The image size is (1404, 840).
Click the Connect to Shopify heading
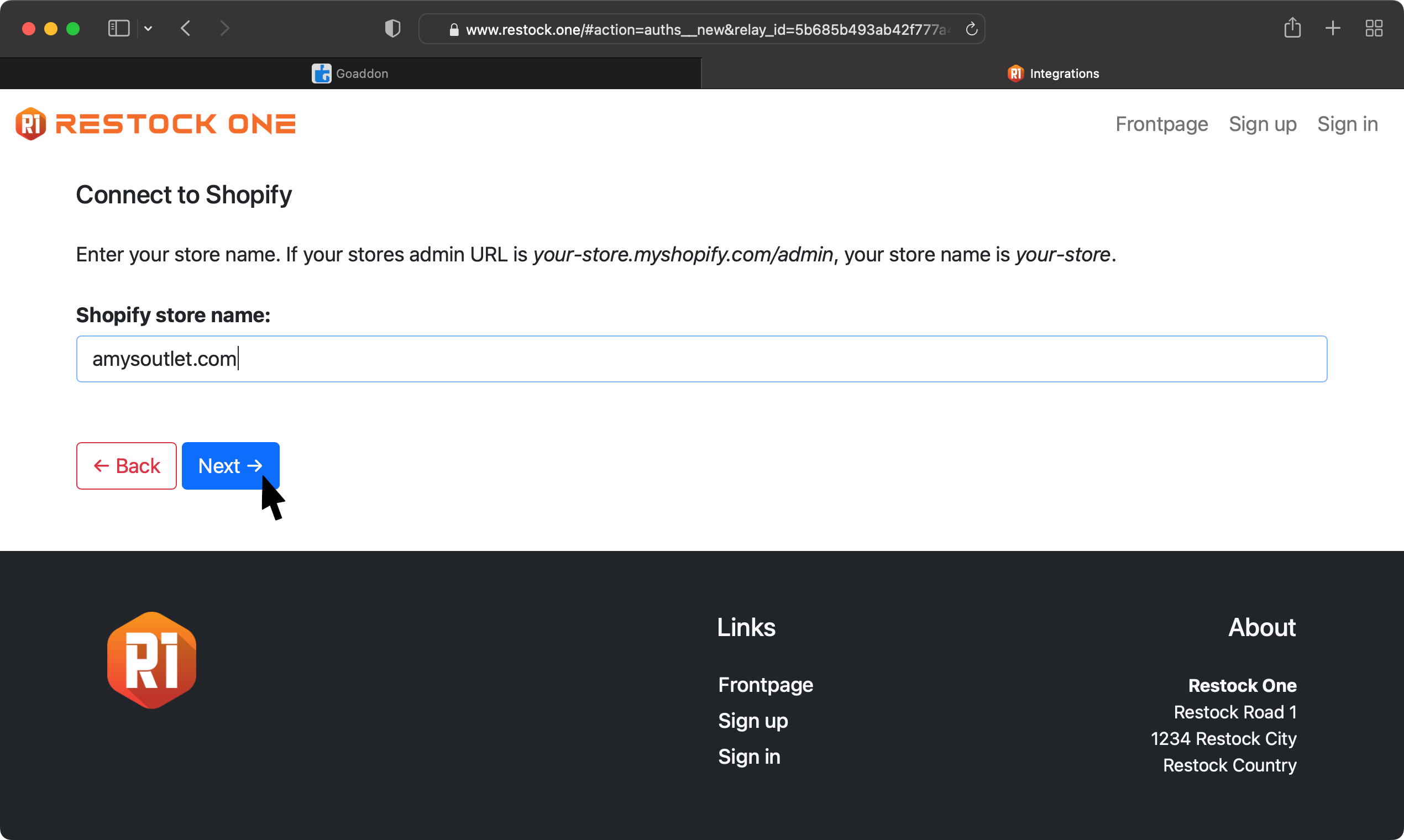[x=184, y=195]
